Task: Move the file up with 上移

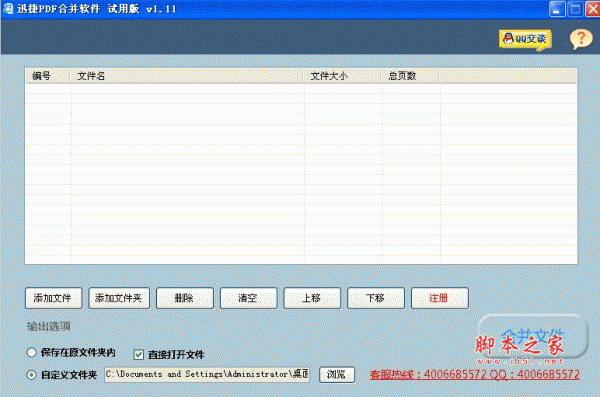Action: pyautogui.click(x=312, y=298)
